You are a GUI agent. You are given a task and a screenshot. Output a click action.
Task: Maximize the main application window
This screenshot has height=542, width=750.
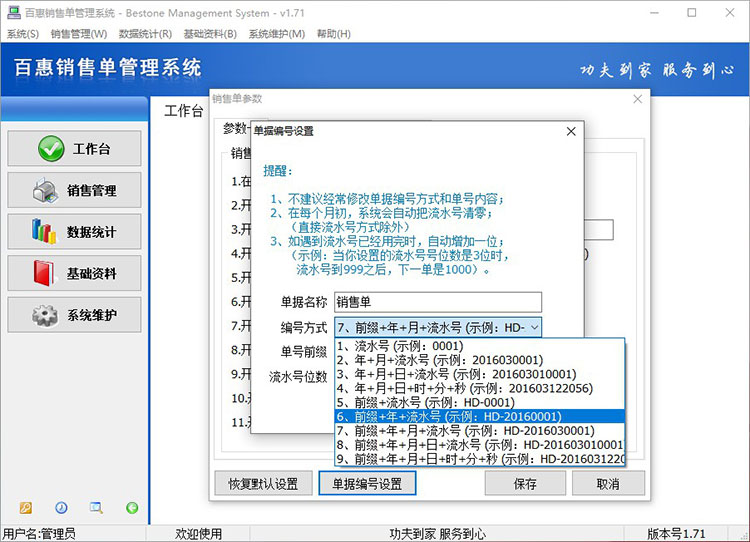point(692,13)
